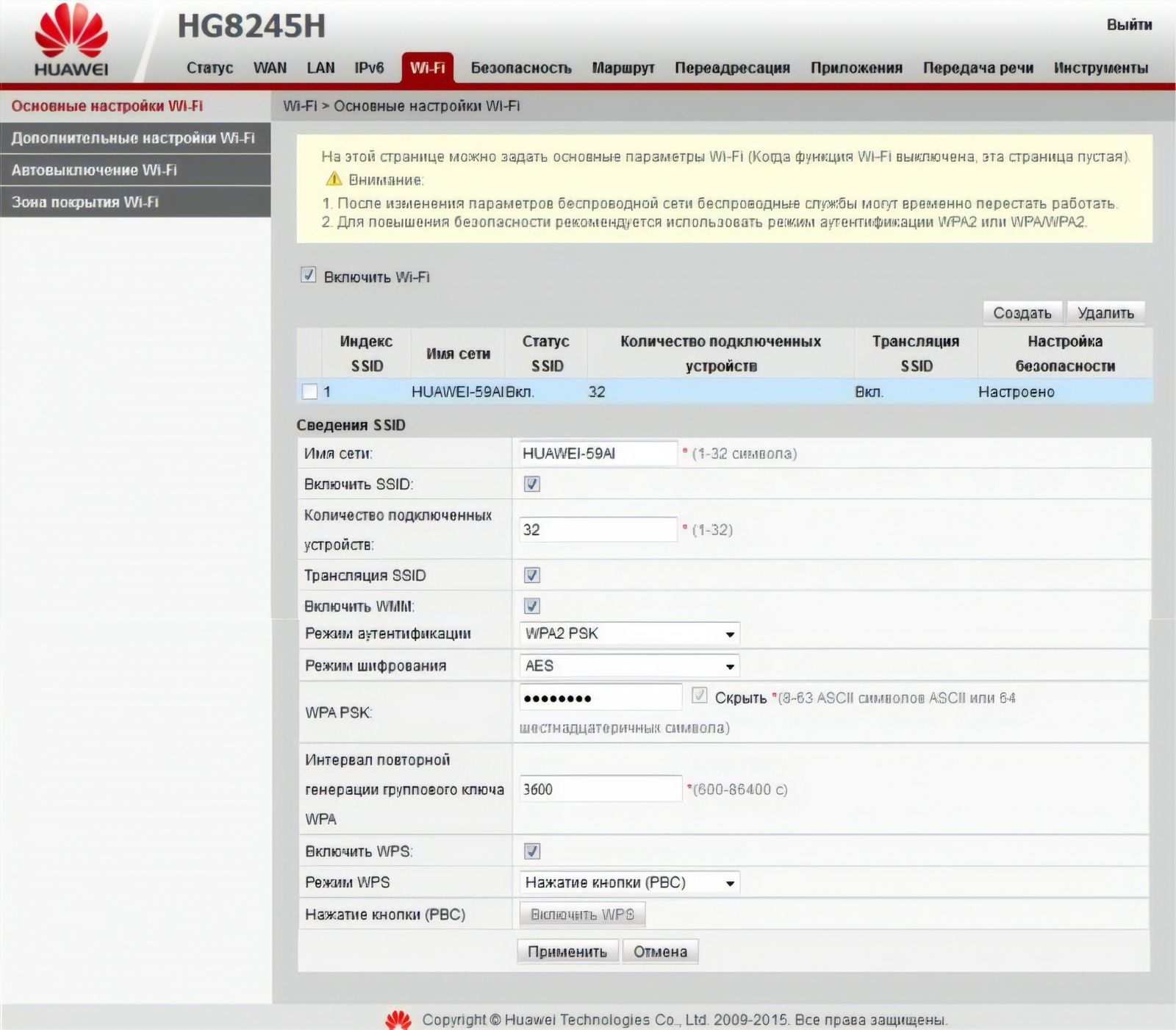Toggle the Трансляция SSID checkbox

[x=532, y=575]
